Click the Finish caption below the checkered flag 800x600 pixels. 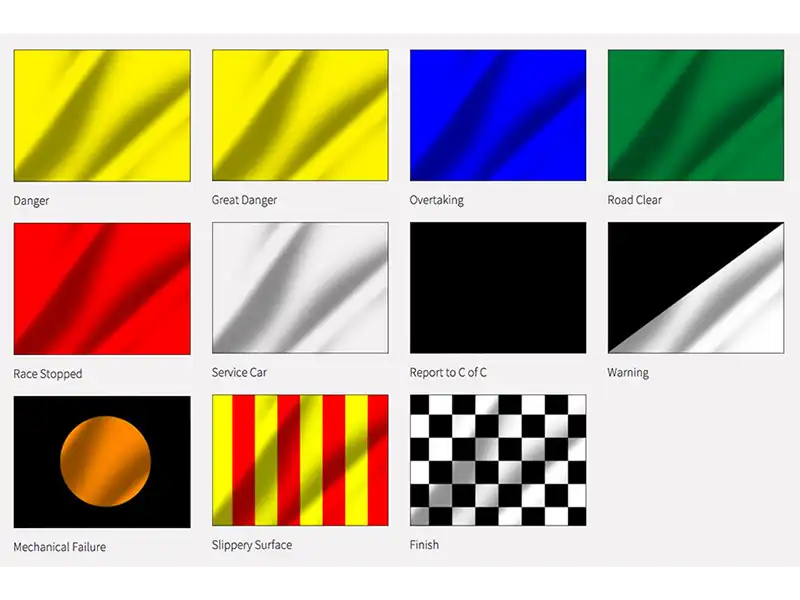[x=424, y=544]
